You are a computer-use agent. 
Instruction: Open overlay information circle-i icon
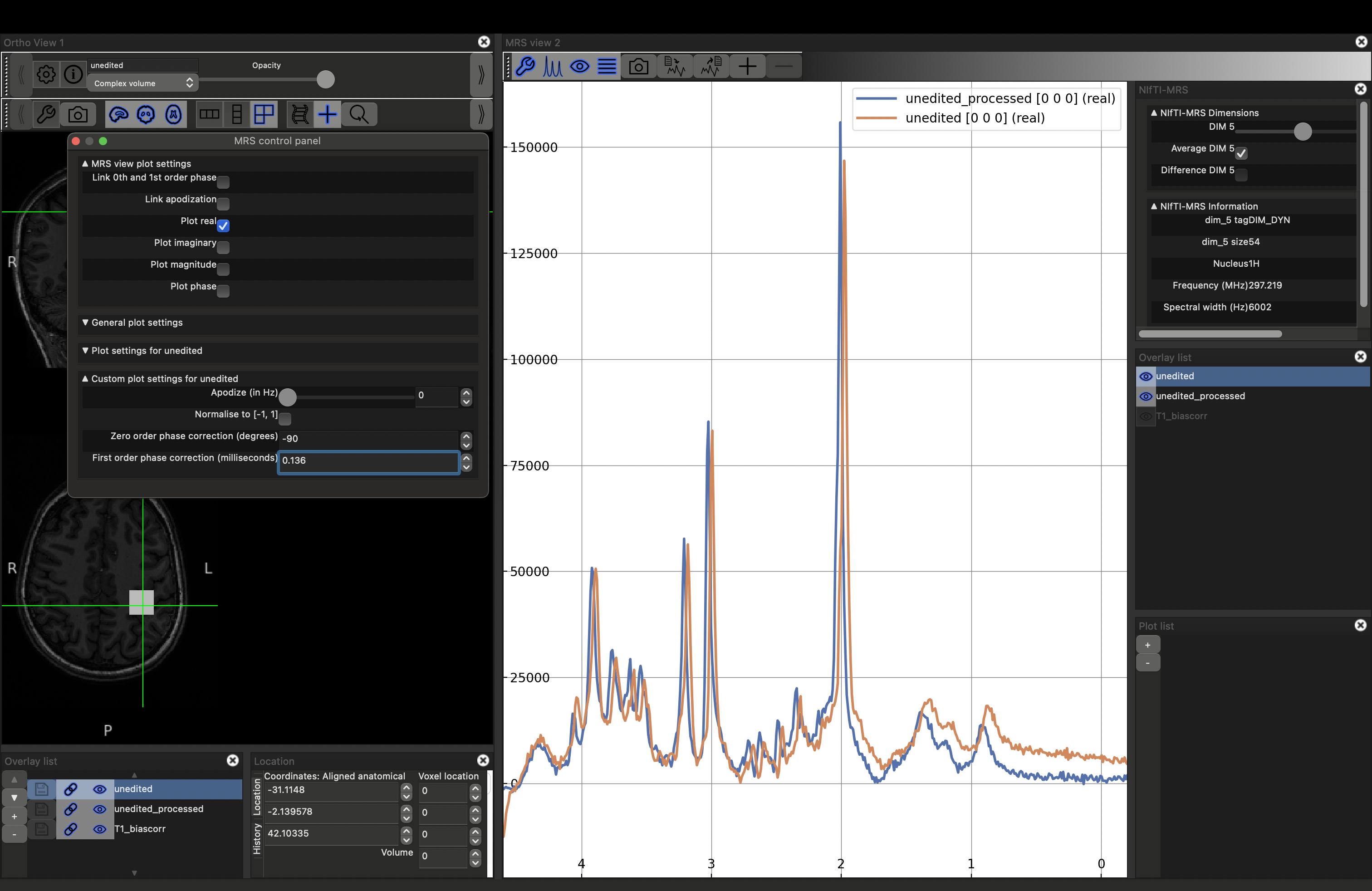click(73, 74)
